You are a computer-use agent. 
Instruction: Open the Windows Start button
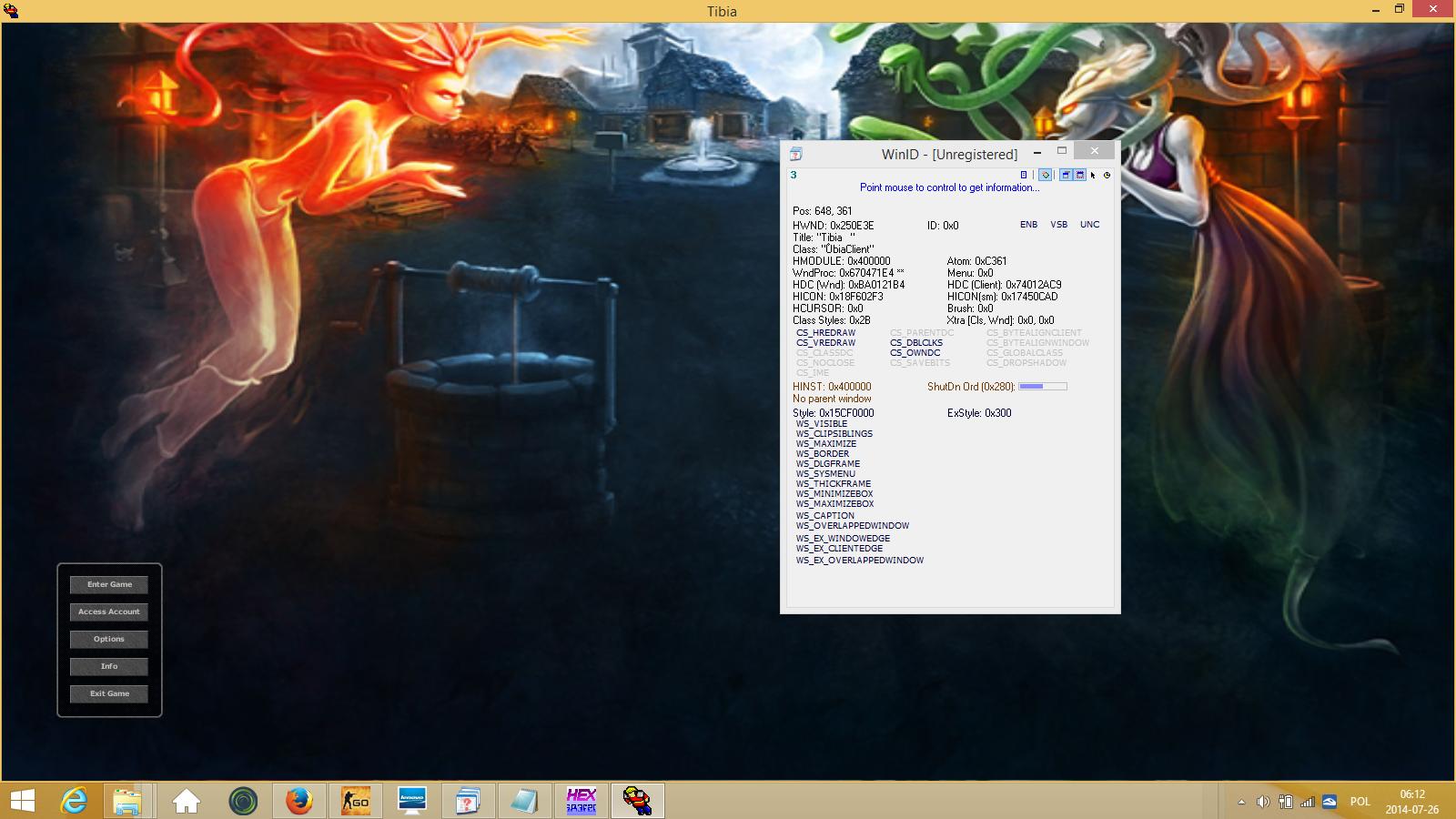22,801
